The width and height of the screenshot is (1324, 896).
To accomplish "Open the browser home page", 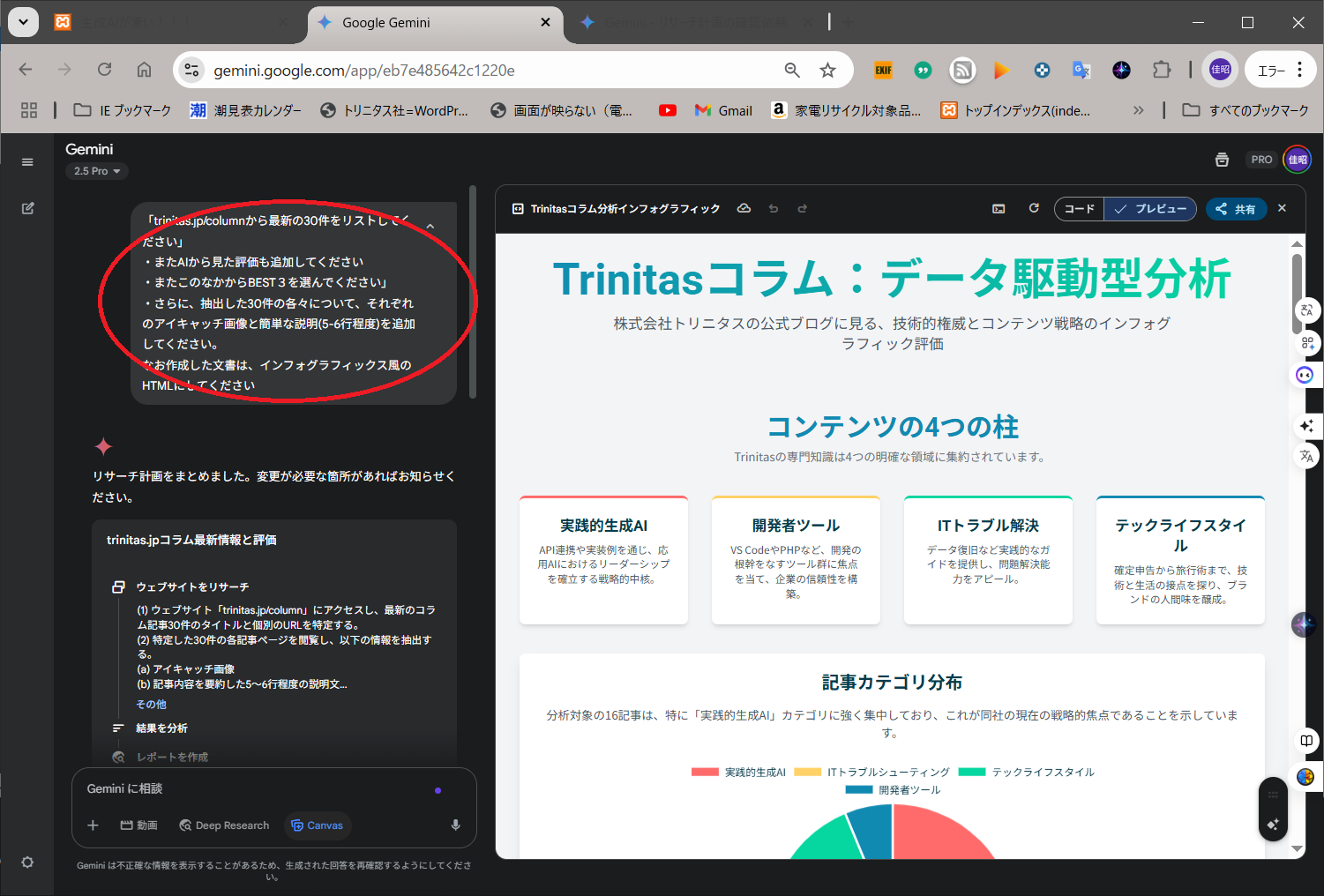I will click(144, 70).
